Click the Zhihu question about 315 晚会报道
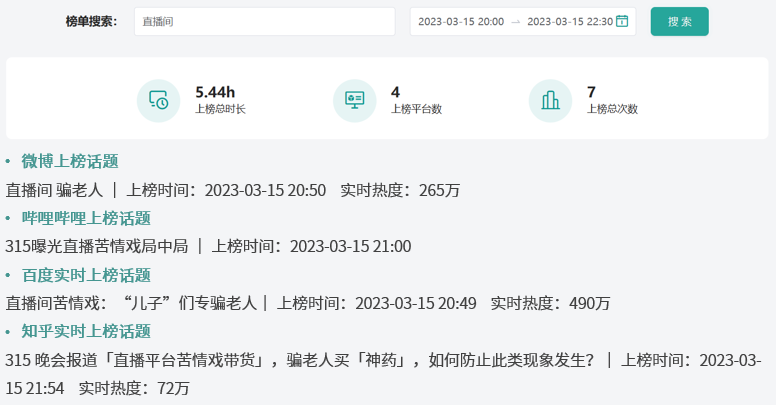776x405 pixels. point(300,359)
